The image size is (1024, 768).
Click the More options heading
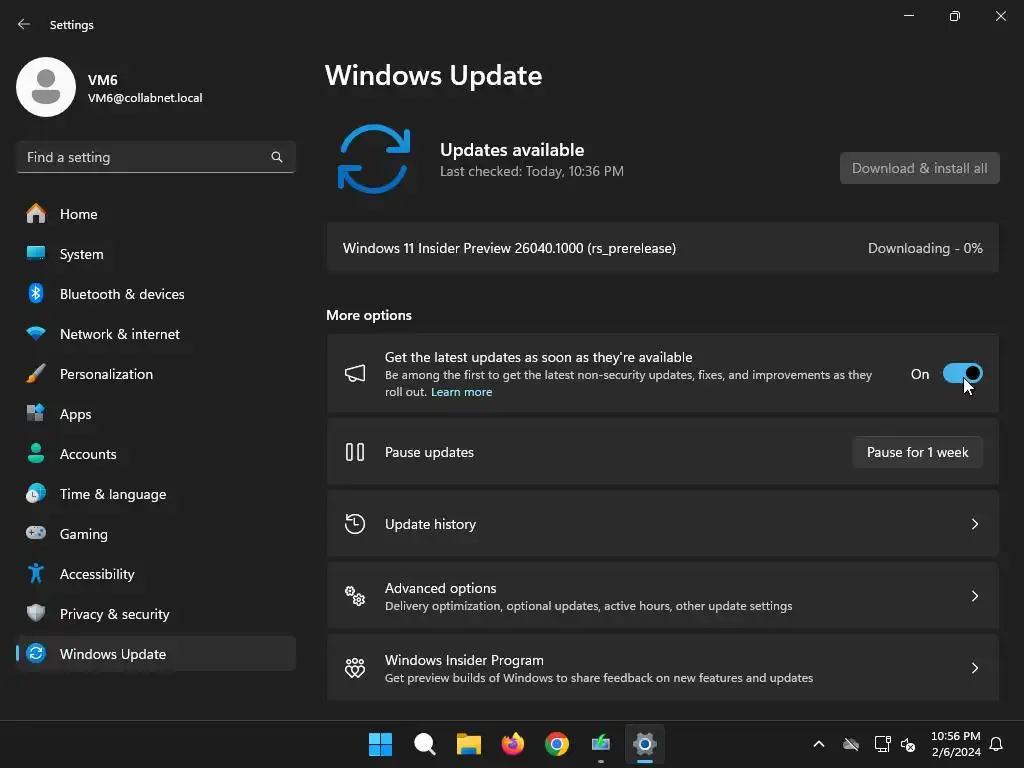(x=369, y=315)
